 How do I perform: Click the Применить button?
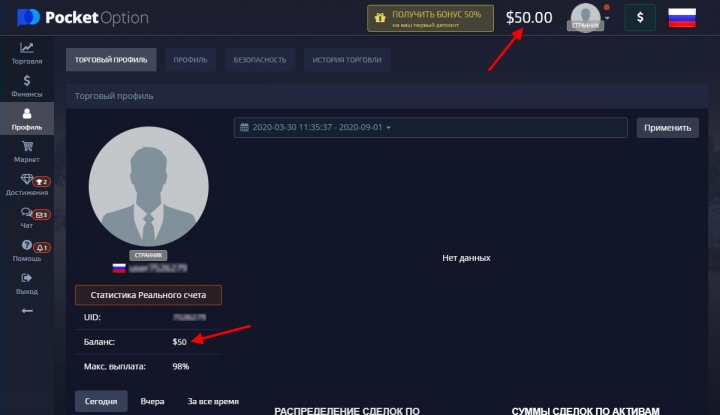(x=668, y=128)
